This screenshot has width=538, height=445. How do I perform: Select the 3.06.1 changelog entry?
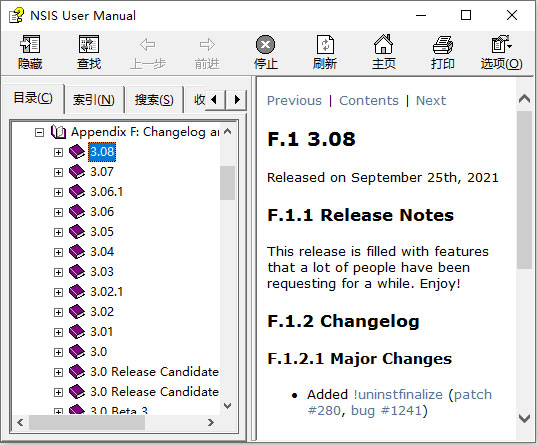106,191
